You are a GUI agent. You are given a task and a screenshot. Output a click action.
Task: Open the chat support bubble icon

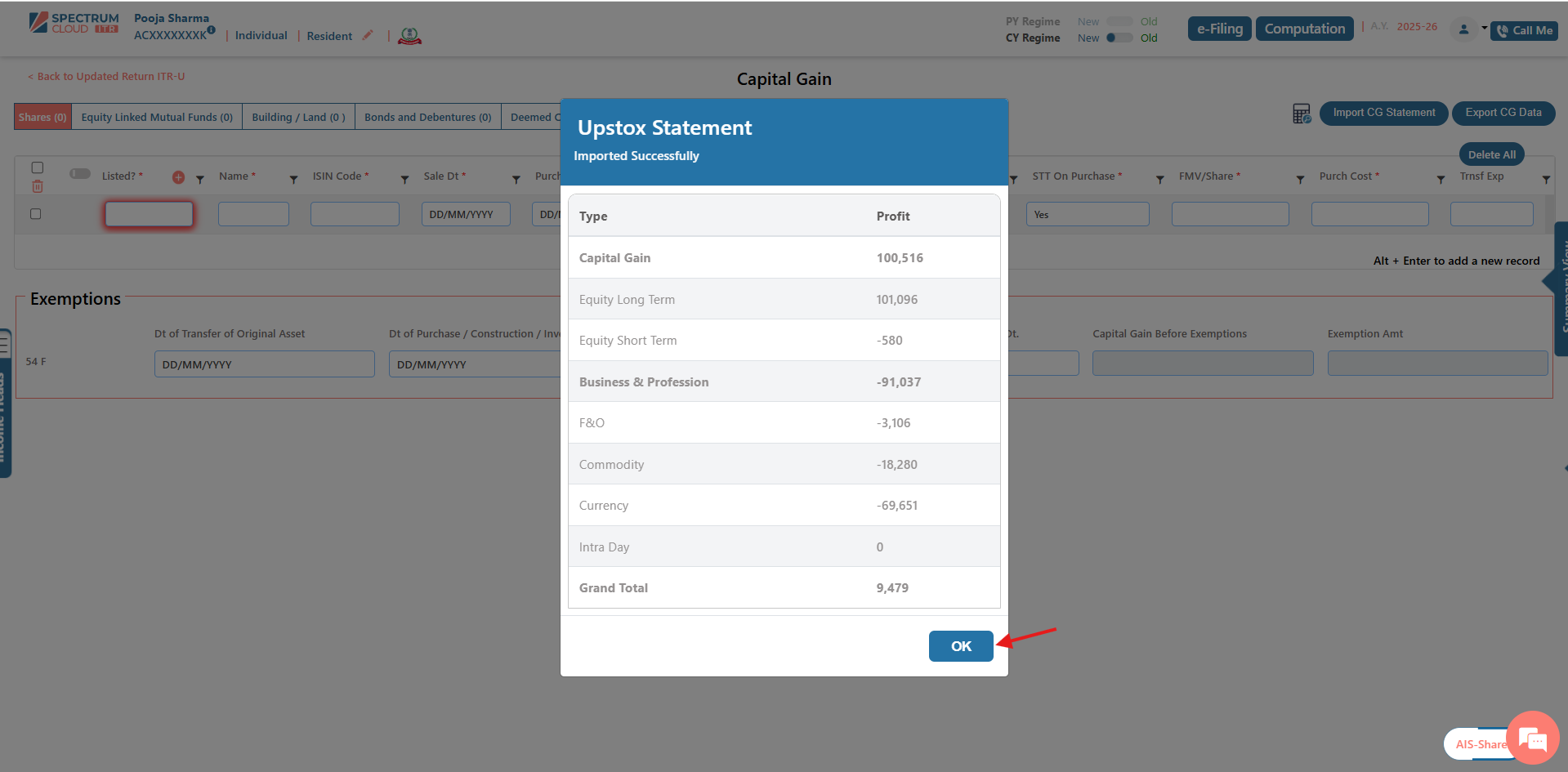coord(1532,739)
